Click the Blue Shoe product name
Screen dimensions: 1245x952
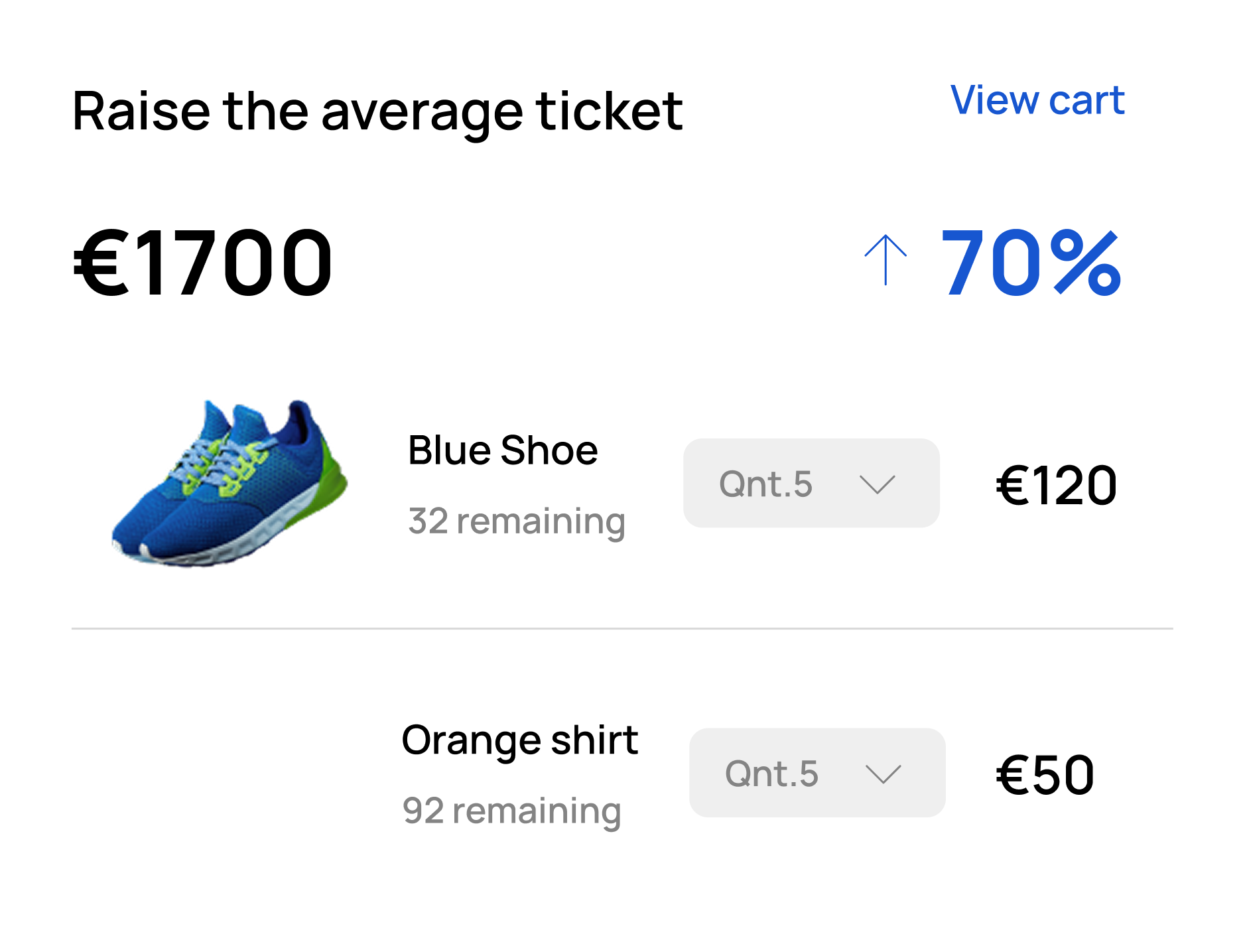(503, 450)
